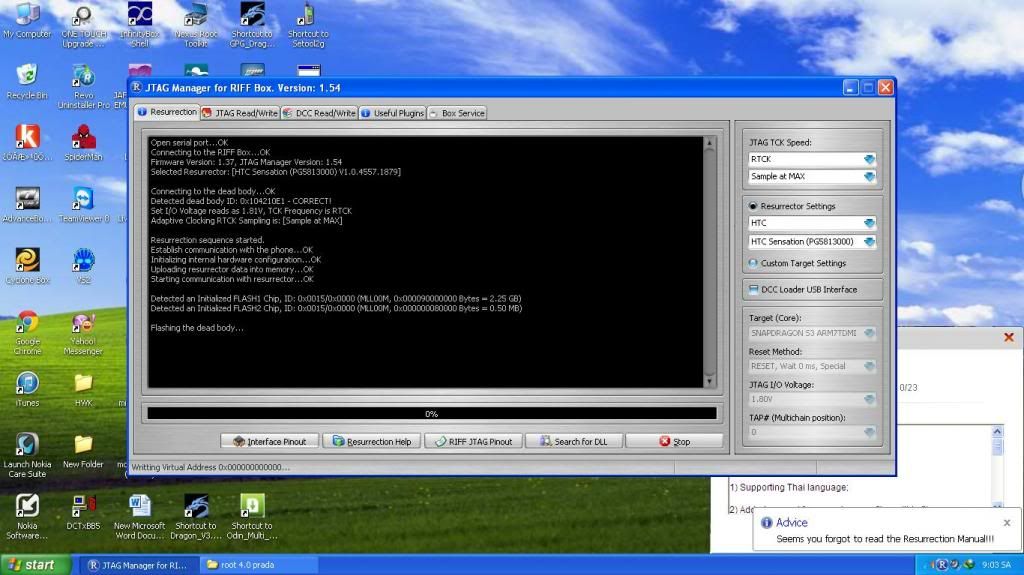The width and height of the screenshot is (1024, 575).
Task: Click the Resurrection Help button
Action: coord(372,442)
